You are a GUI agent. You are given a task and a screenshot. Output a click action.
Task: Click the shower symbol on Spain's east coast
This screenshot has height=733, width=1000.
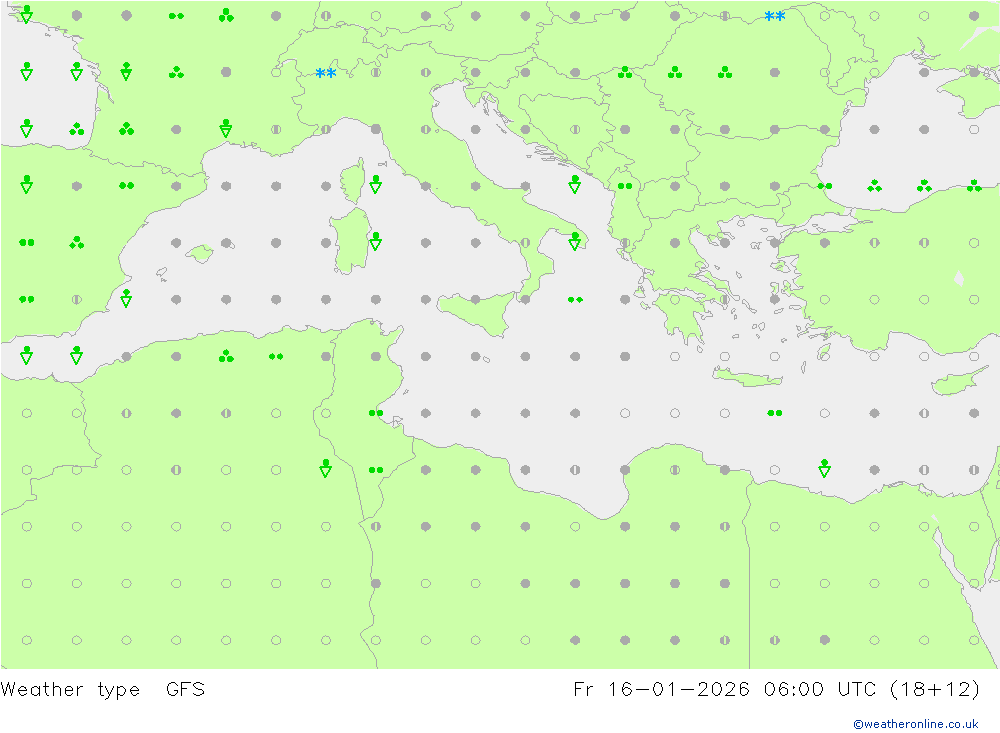(126, 297)
